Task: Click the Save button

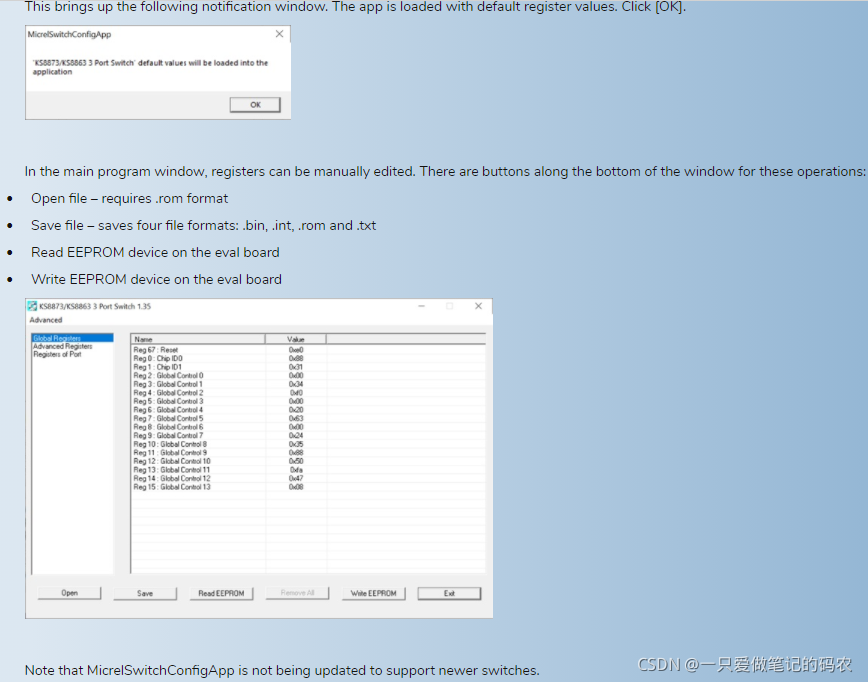Action: [x=145, y=593]
